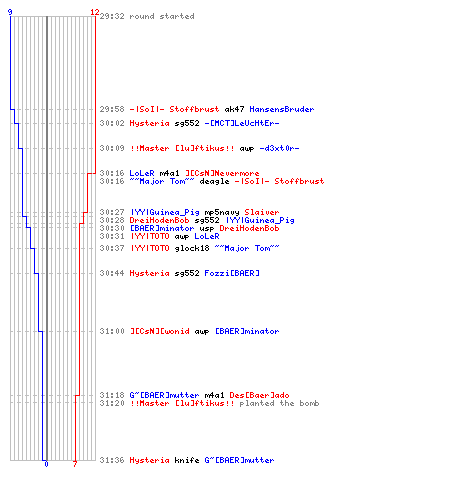The width and height of the screenshot is (450, 500).
Task: Click the -d3xt0r- player name
Action: [279, 148]
